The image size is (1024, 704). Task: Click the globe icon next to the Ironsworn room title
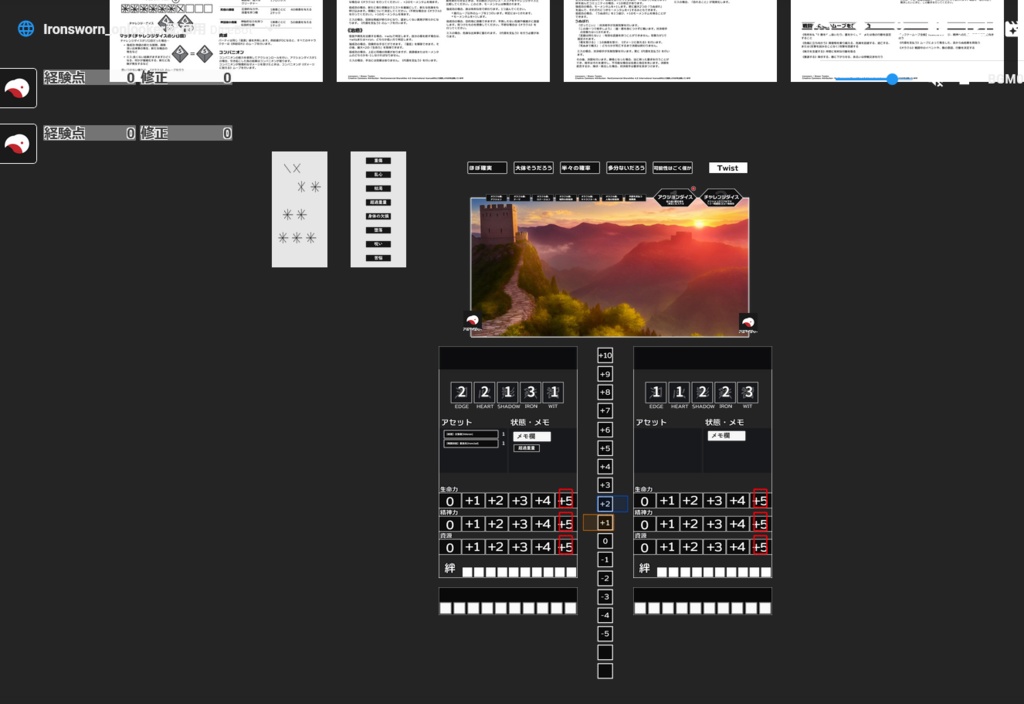(x=25, y=28)
